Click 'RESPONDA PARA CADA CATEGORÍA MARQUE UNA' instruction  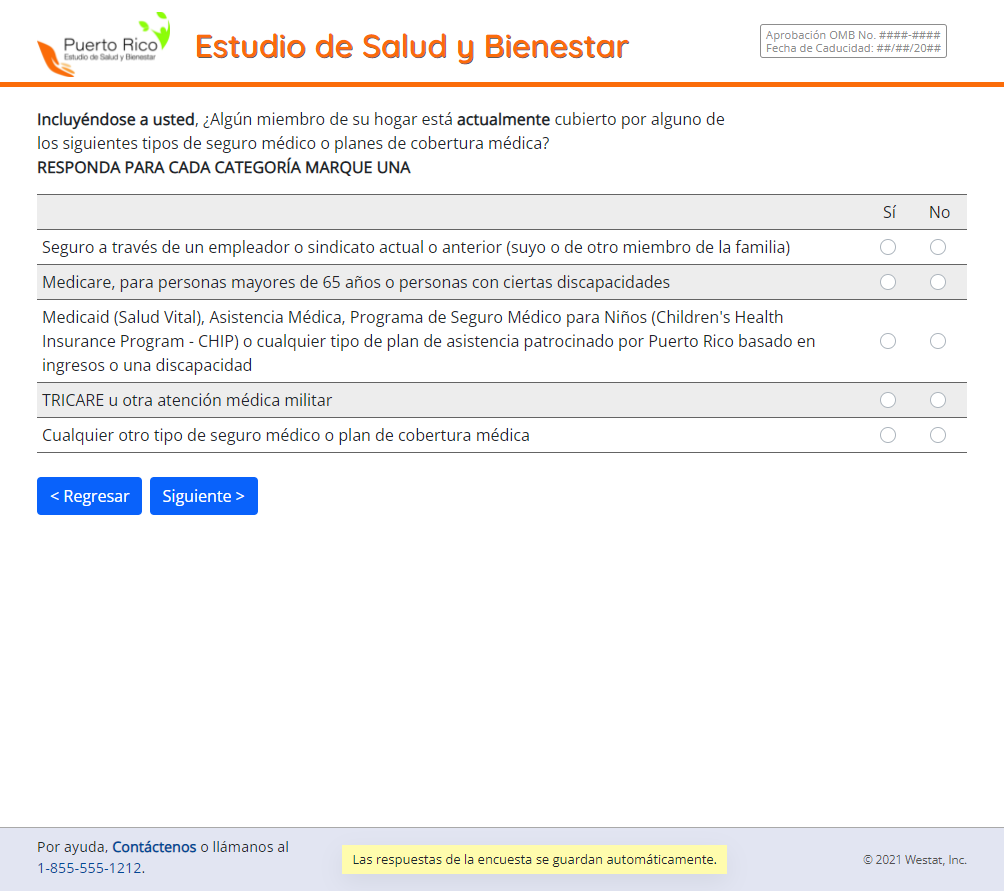pyautogui.click(x=223, y=168)
